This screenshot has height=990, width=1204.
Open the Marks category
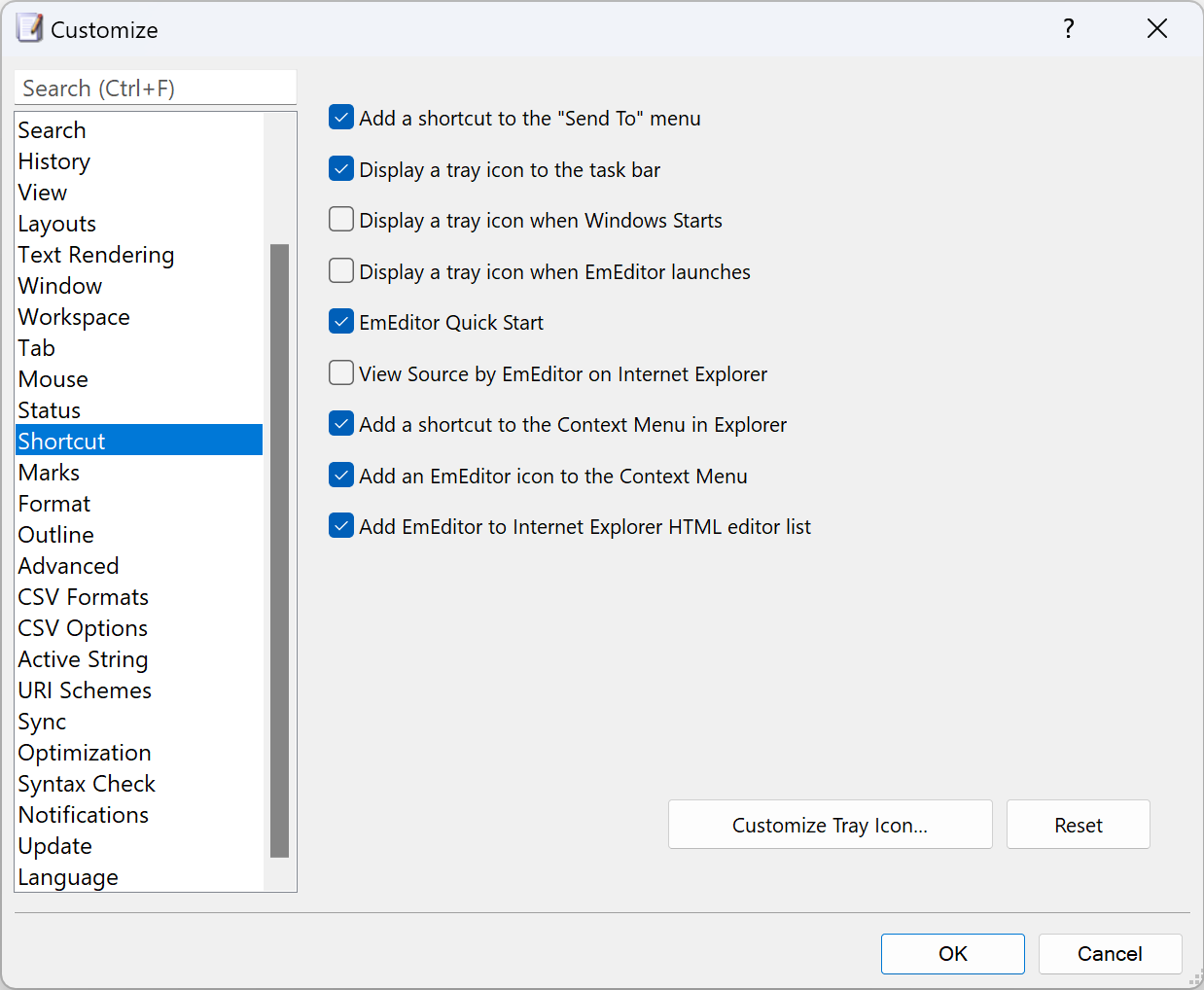pos(139,472)
